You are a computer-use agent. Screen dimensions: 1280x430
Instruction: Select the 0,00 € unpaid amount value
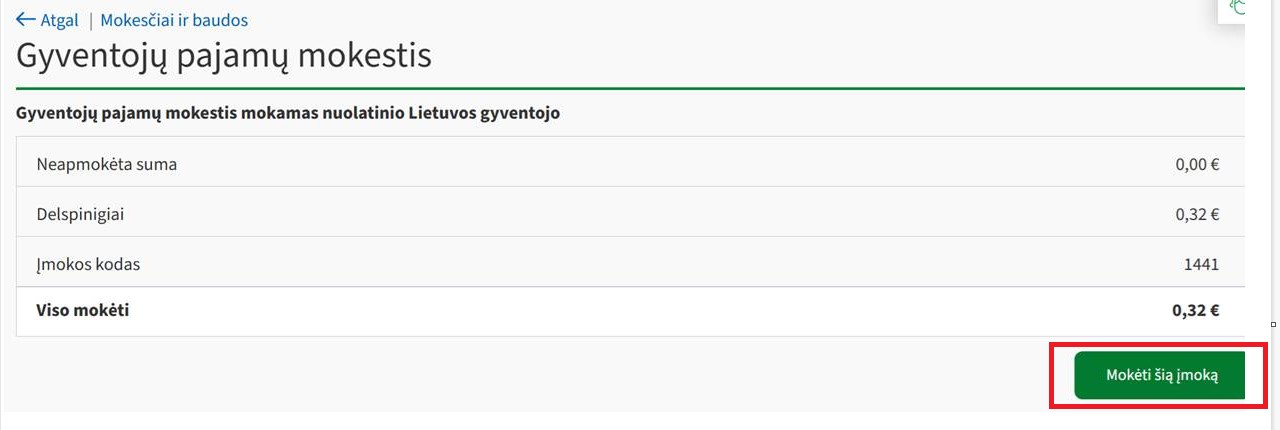point(1197,165)
